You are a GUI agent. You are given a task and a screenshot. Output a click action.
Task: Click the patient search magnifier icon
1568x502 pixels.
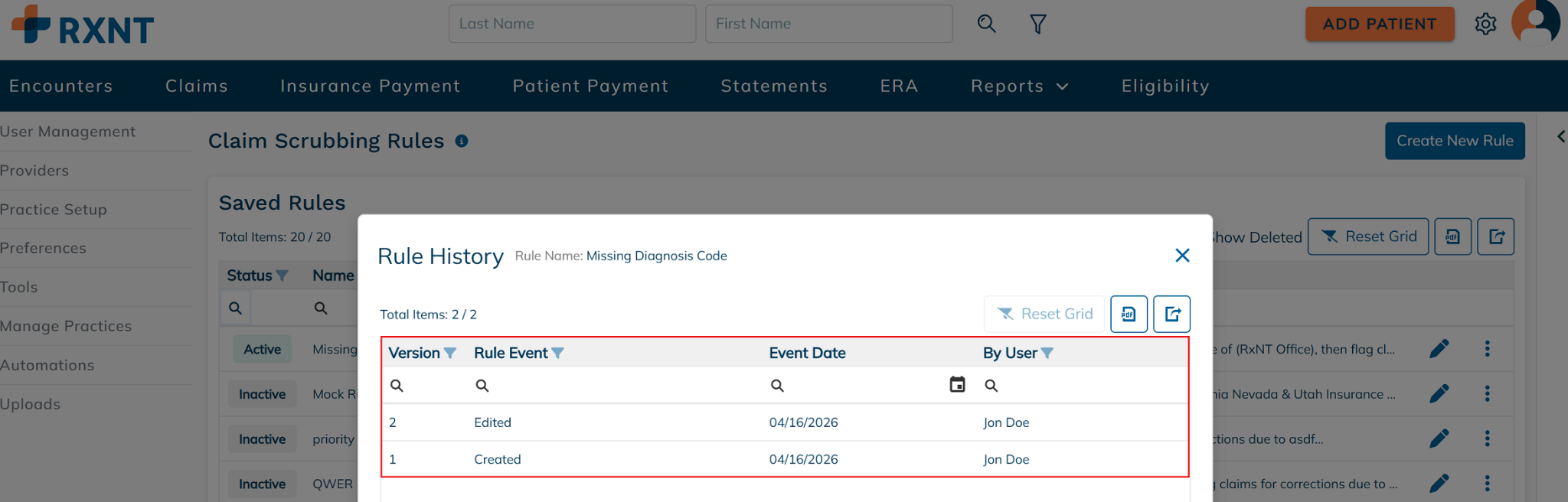coord(986,24)
